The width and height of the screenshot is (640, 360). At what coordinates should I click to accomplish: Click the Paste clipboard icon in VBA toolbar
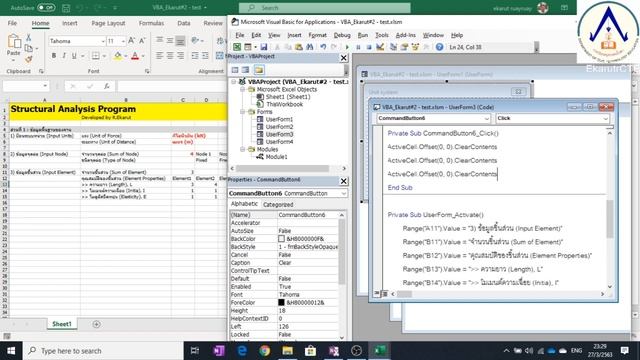pos(299,47)
